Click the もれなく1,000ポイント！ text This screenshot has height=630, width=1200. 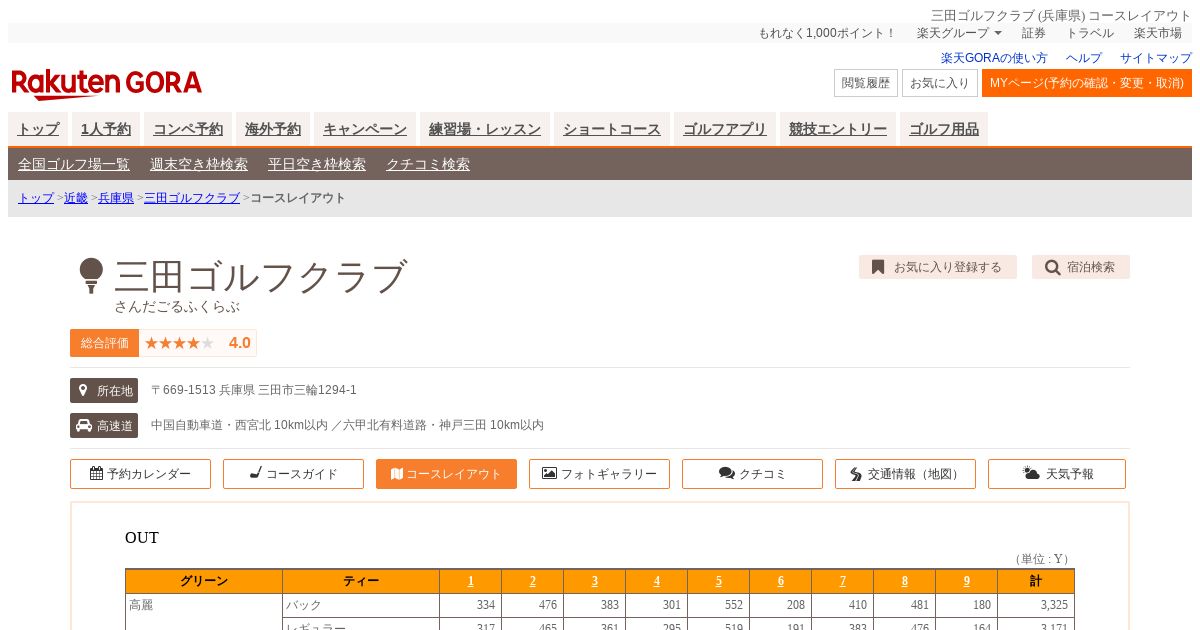(828, 33)
